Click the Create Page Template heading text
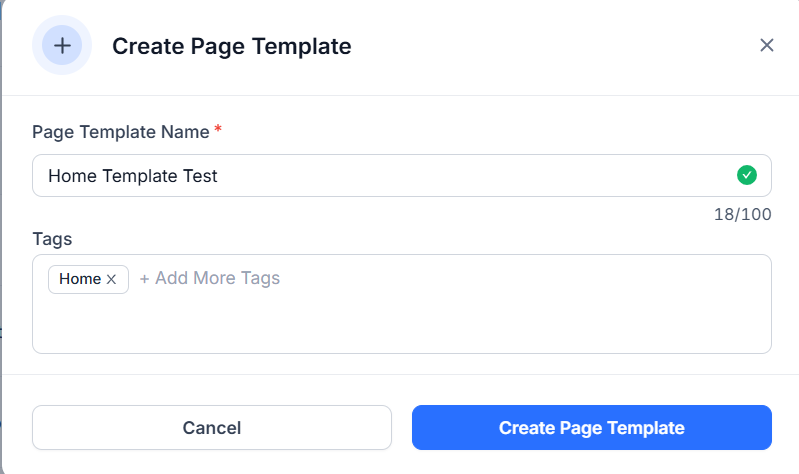 point(231,46)
